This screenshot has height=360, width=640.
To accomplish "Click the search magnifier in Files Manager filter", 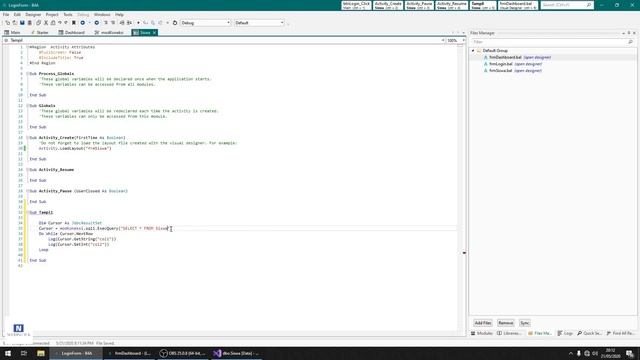I will 630,42.
